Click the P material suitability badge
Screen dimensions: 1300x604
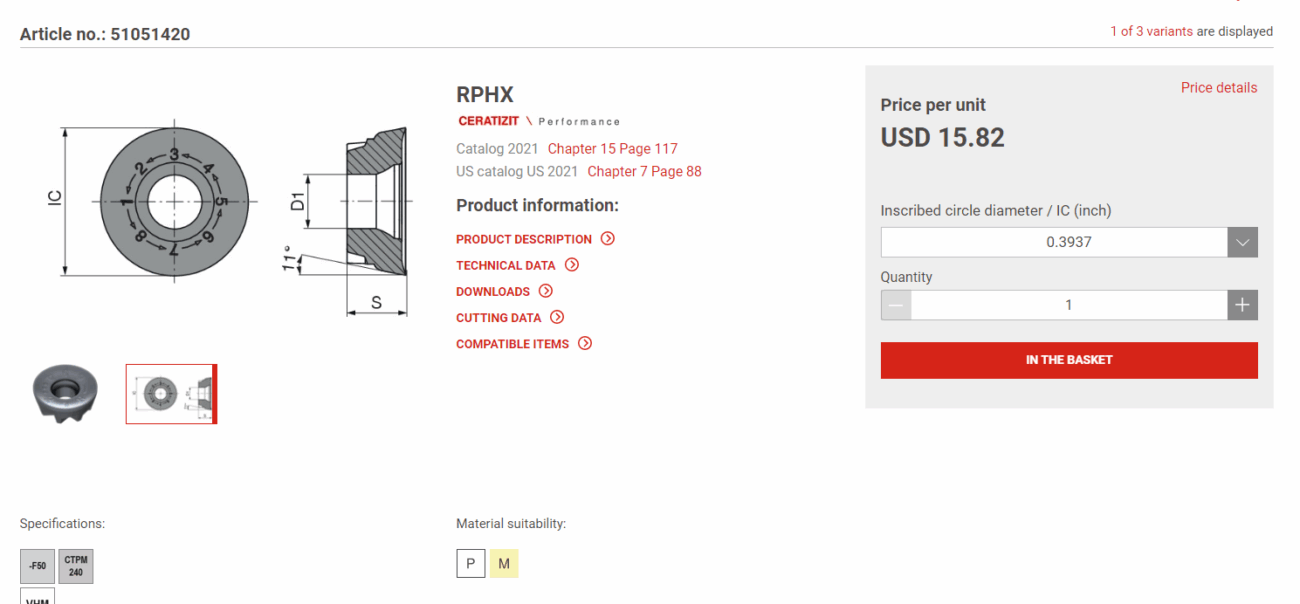(470, 564)
